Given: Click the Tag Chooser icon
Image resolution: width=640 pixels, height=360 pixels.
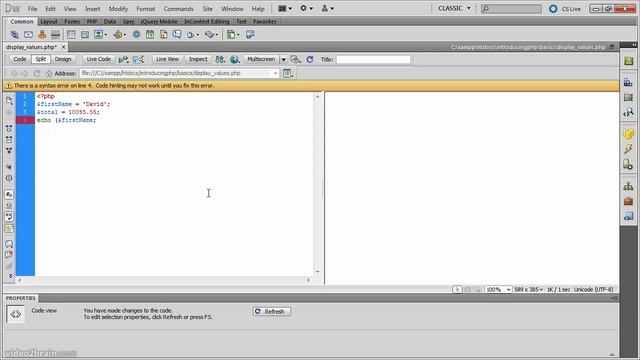Looking at the screenshot, I should [250, 35].
